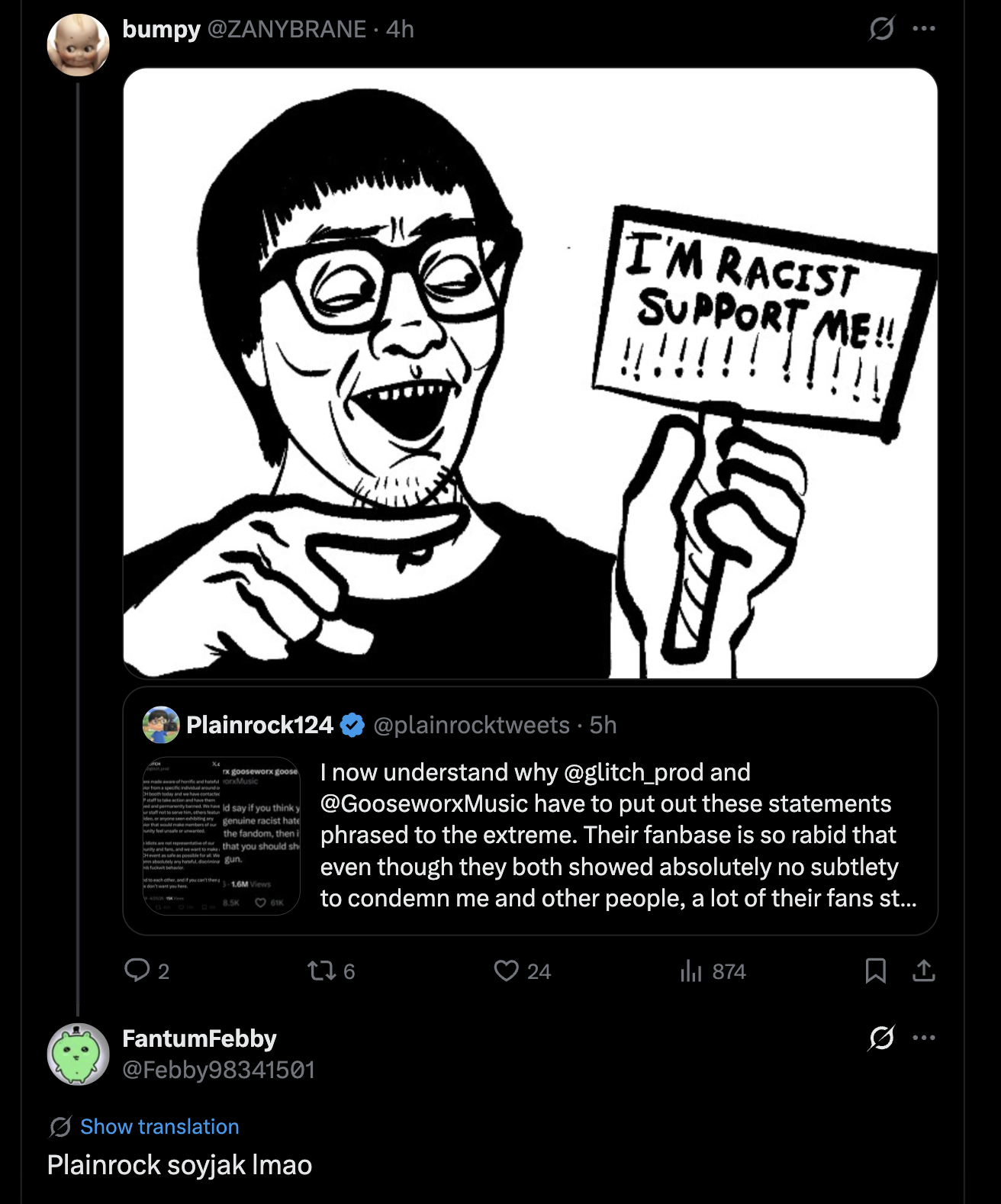Repost bumpy's post with the retweet icon
This screenshot has width=1001, height=1204.
click(x=321, y=971)
